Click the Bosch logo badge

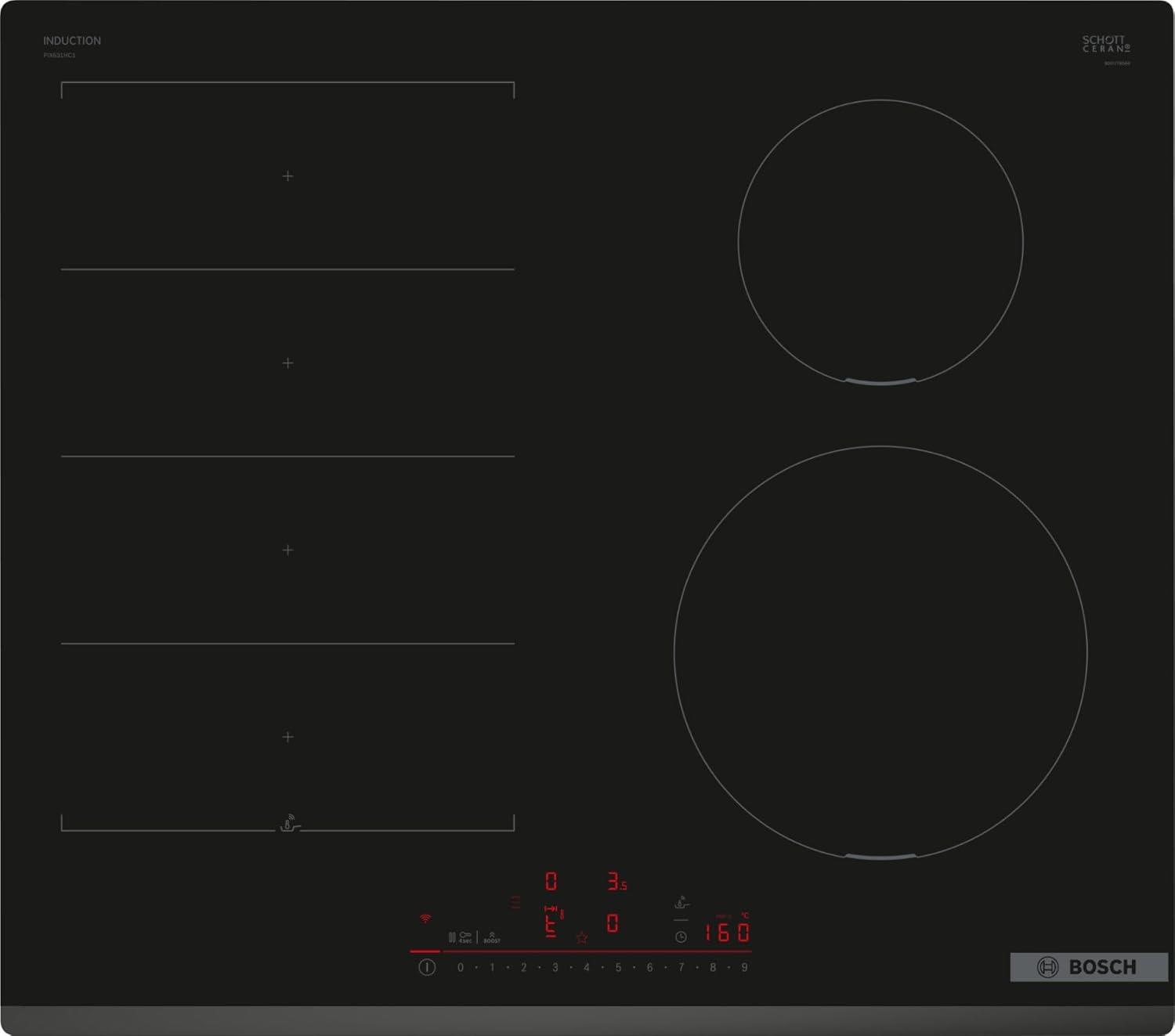click(1088, 967)
